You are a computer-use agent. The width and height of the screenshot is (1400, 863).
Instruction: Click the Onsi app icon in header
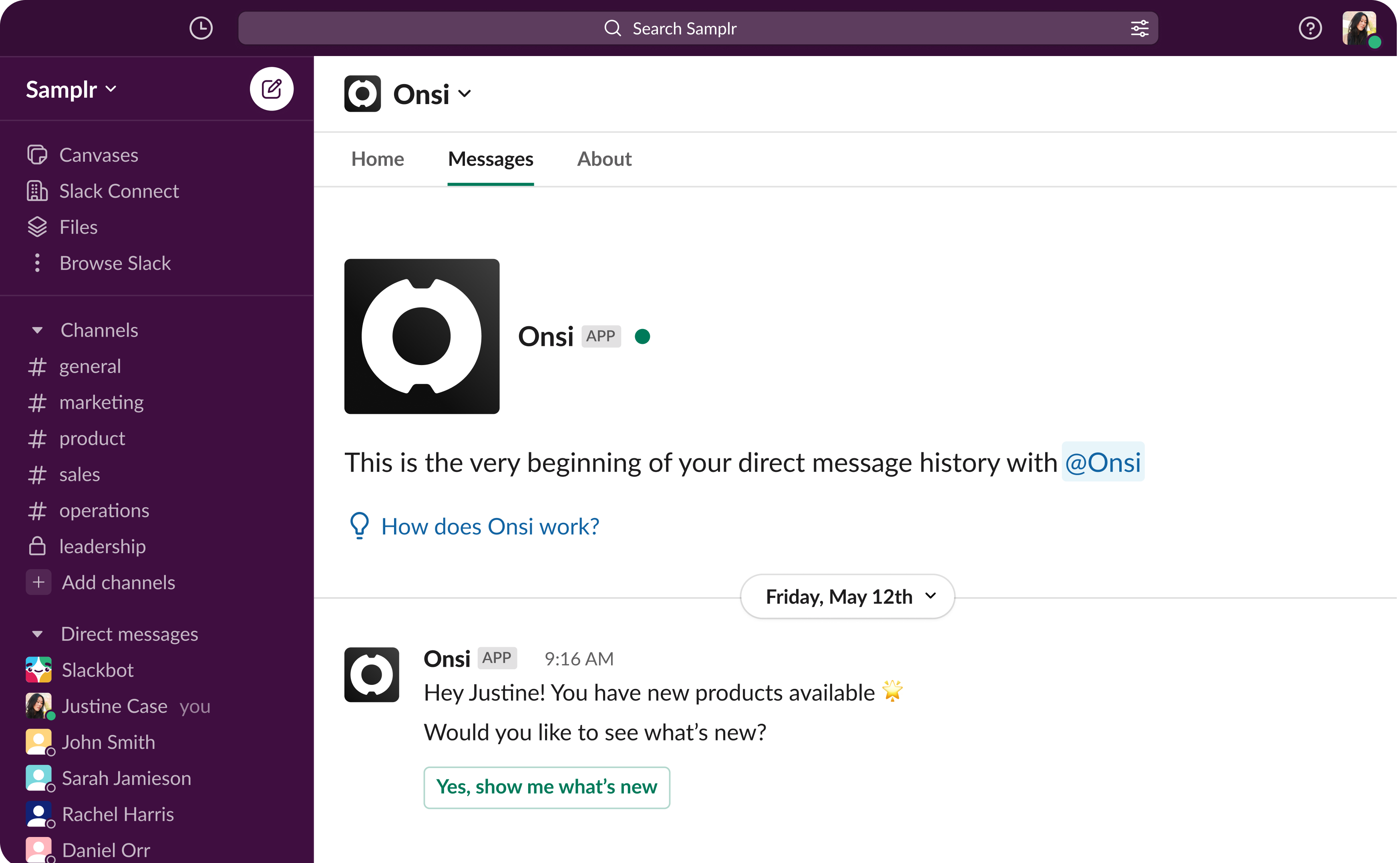362,94
